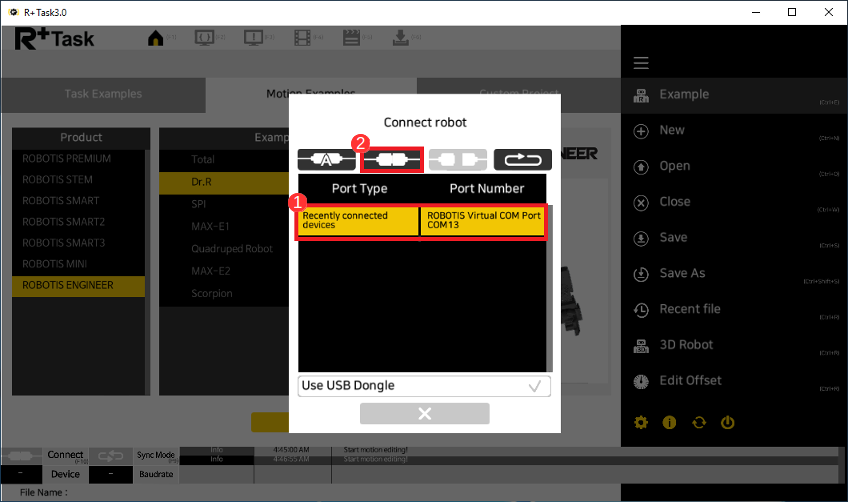Image resolution: width=848 pixels, height=502 pixels.
Task: Click the home icon in top toolbar
Action: coord(156,39)
